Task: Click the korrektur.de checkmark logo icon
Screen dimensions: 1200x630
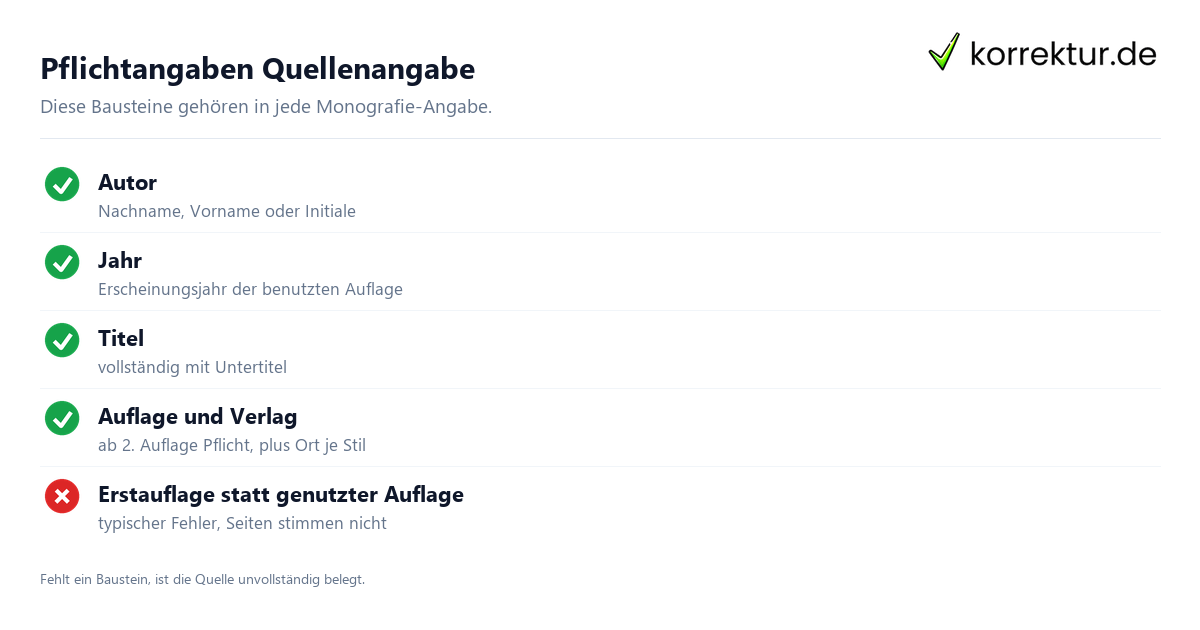Action: click(944, 52)
